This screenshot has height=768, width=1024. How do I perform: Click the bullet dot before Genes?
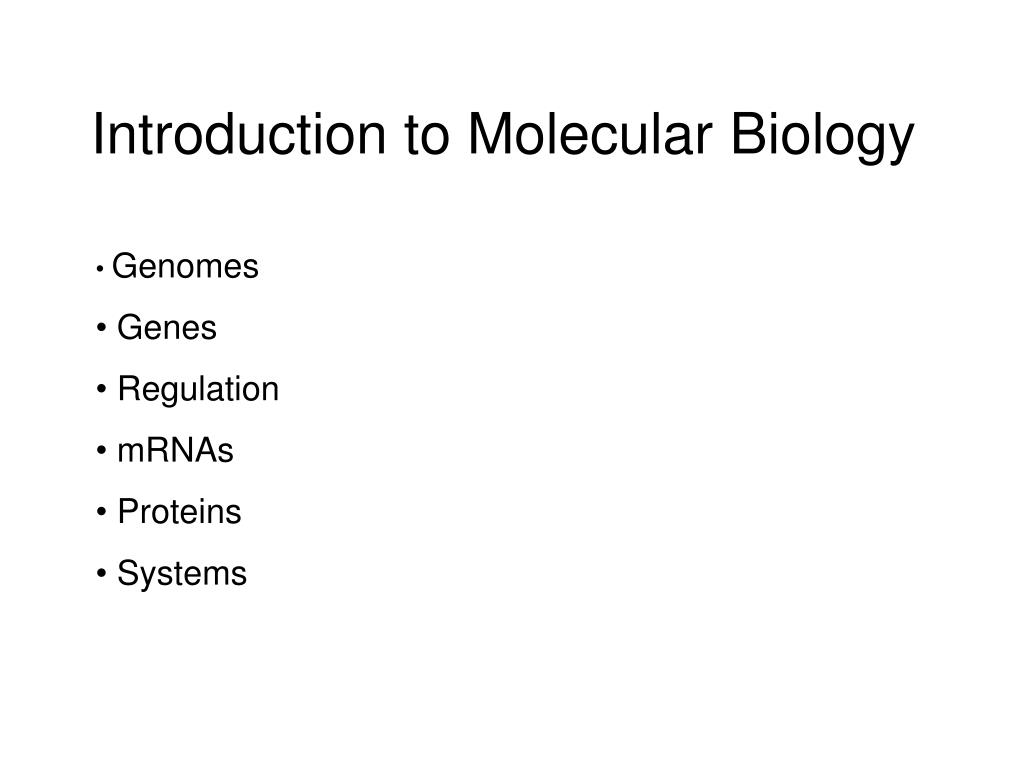[101, 328]
